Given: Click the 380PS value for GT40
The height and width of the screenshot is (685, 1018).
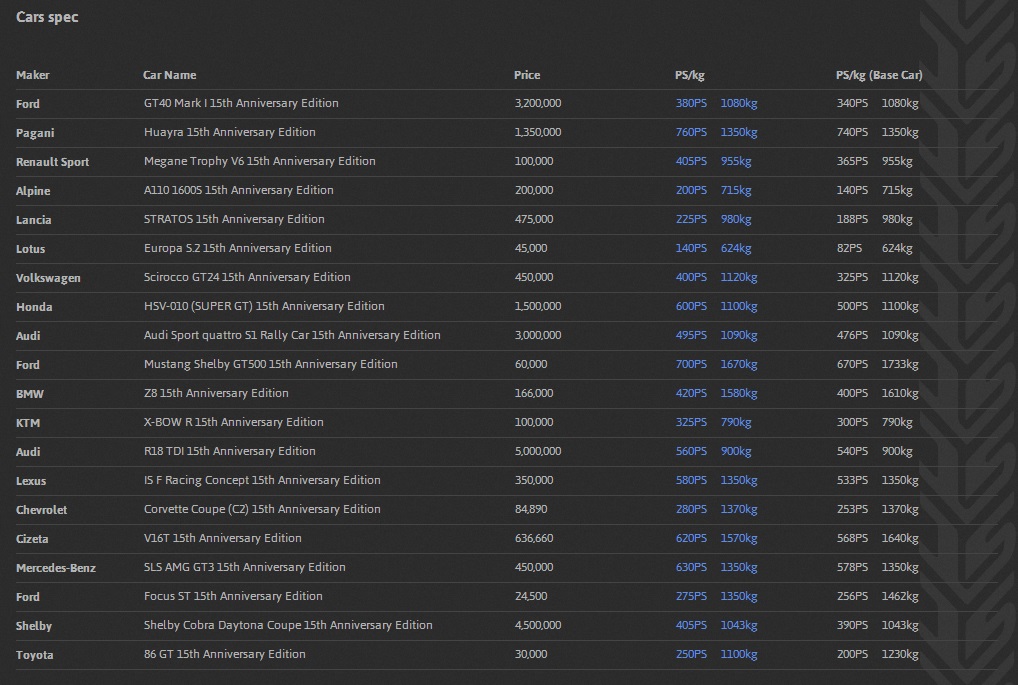Looking at the screenshot, I should pyautogui.click(x=691, y=103).
